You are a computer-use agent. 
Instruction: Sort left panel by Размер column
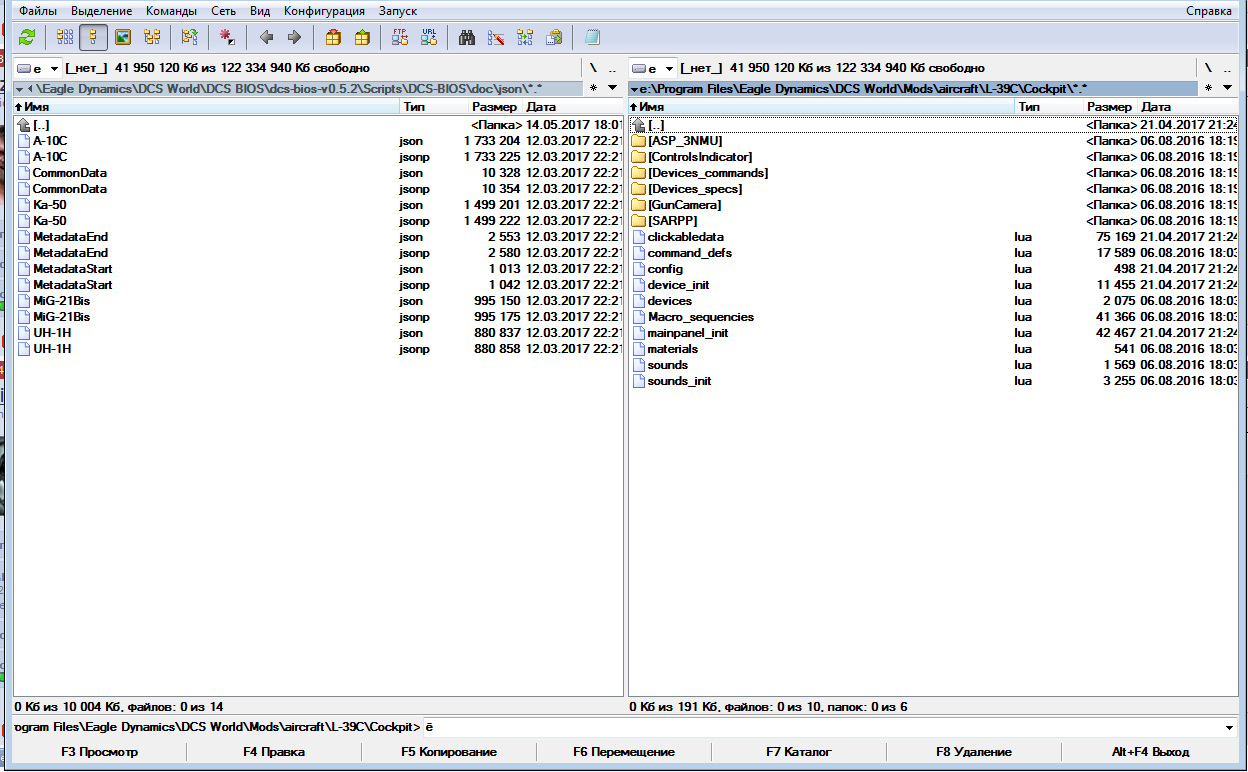[494, 106]
